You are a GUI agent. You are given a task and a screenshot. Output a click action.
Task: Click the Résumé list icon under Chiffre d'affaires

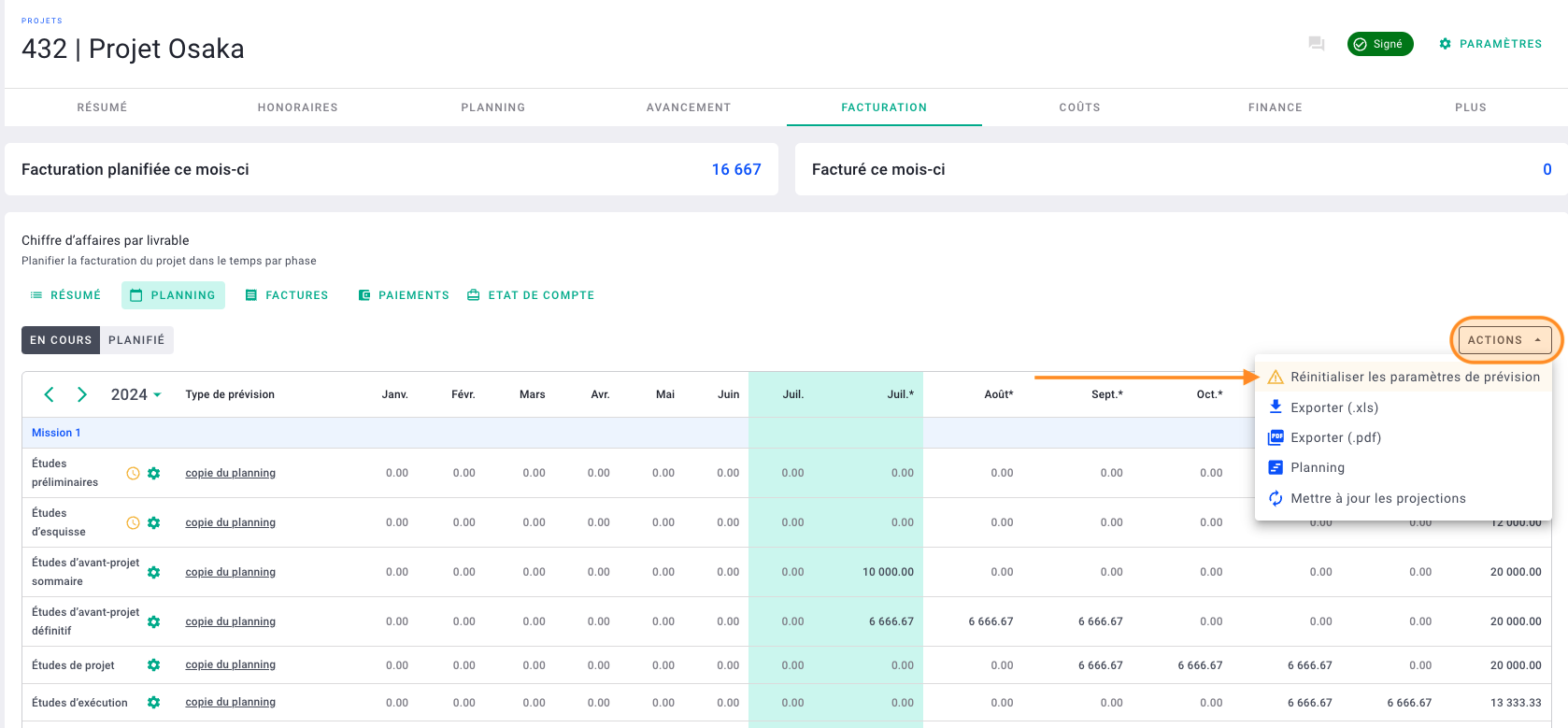tap(36, 295)
